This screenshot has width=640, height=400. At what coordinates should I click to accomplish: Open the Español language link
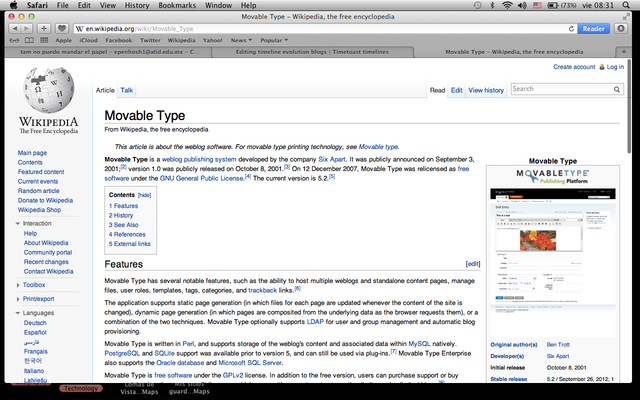pyautogui.click(x=35, y=333)
